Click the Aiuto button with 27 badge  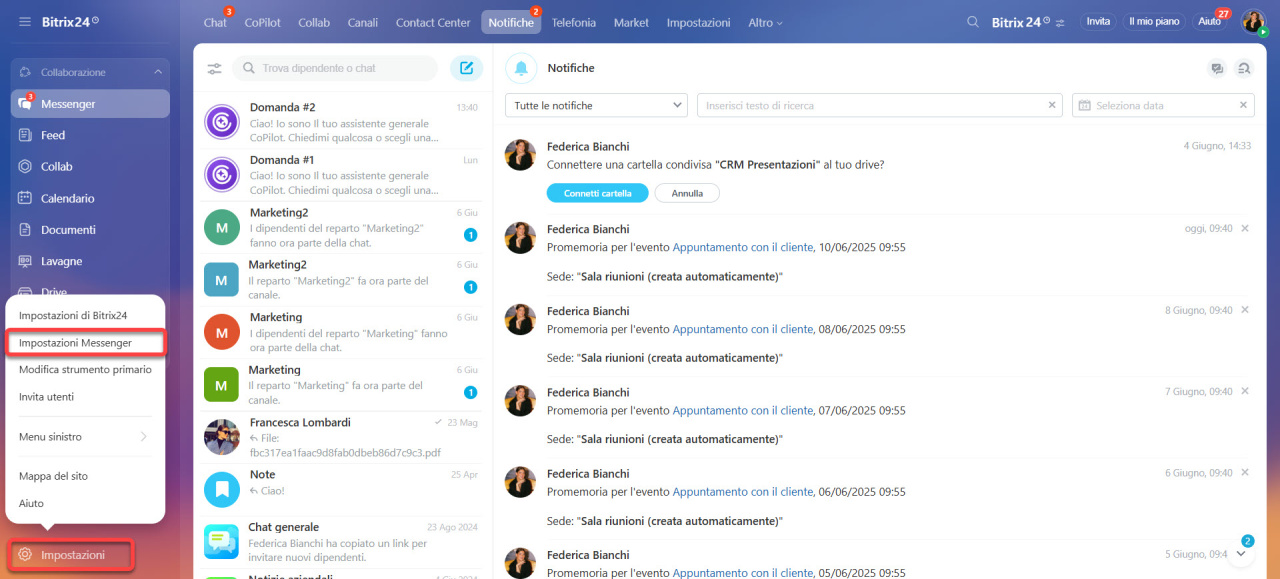click(x=1209, y=21)
